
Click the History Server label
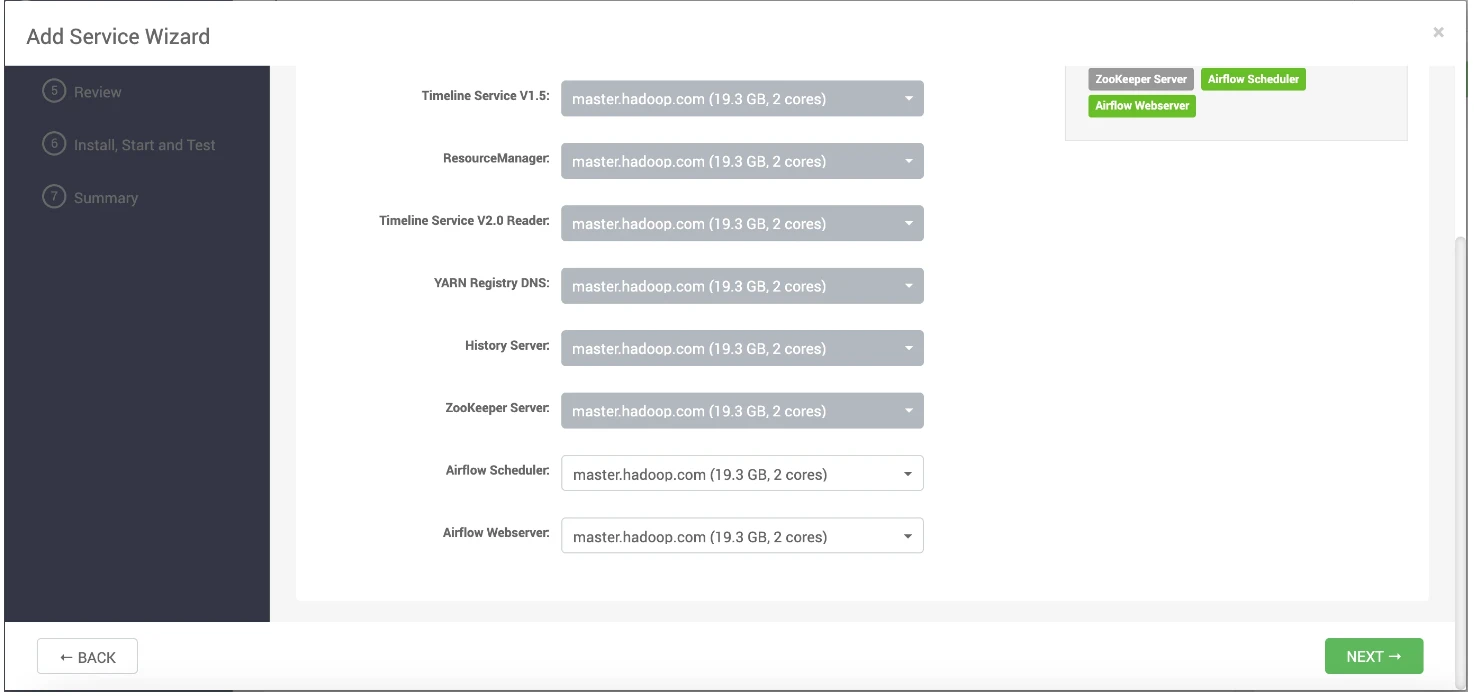click(x=508, y=345)
